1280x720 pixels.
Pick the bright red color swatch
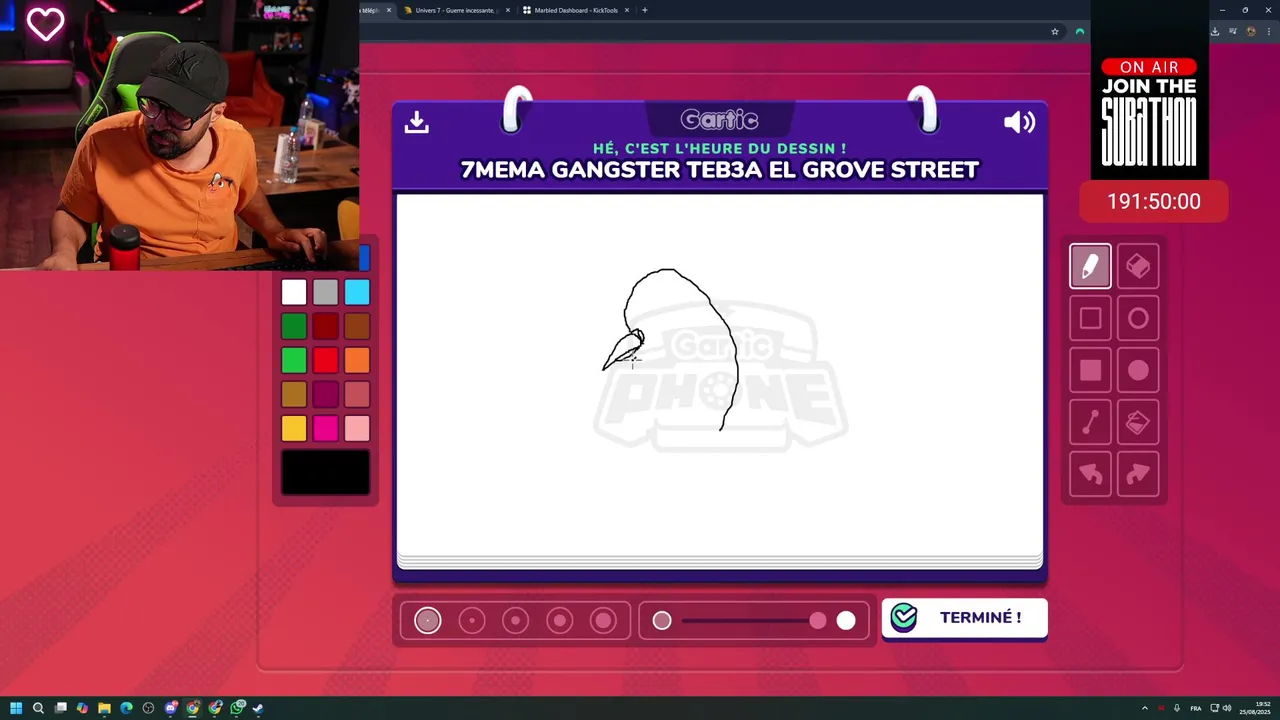(x=325, y=360)
